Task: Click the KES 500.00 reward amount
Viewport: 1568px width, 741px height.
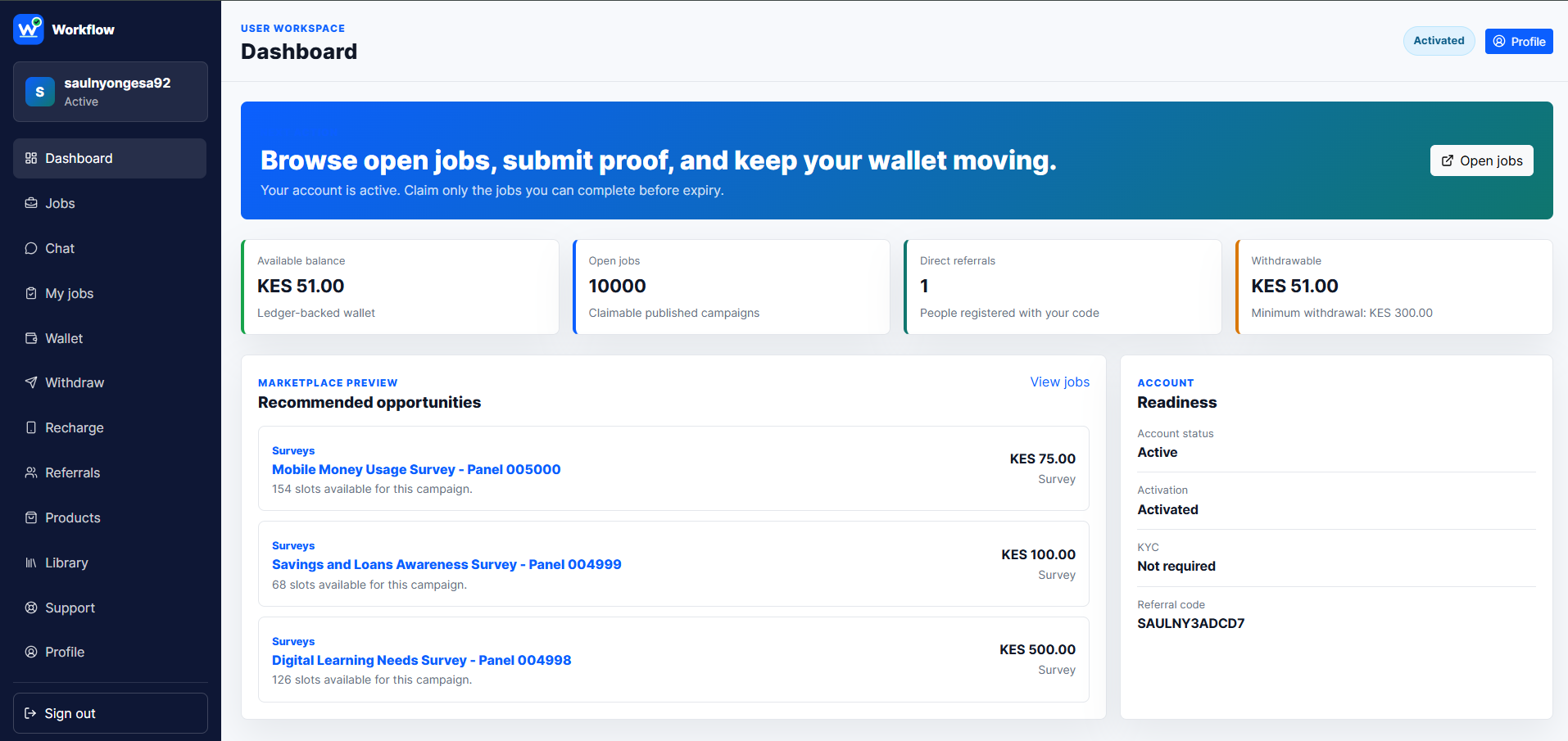Action: coord(1037,649)
